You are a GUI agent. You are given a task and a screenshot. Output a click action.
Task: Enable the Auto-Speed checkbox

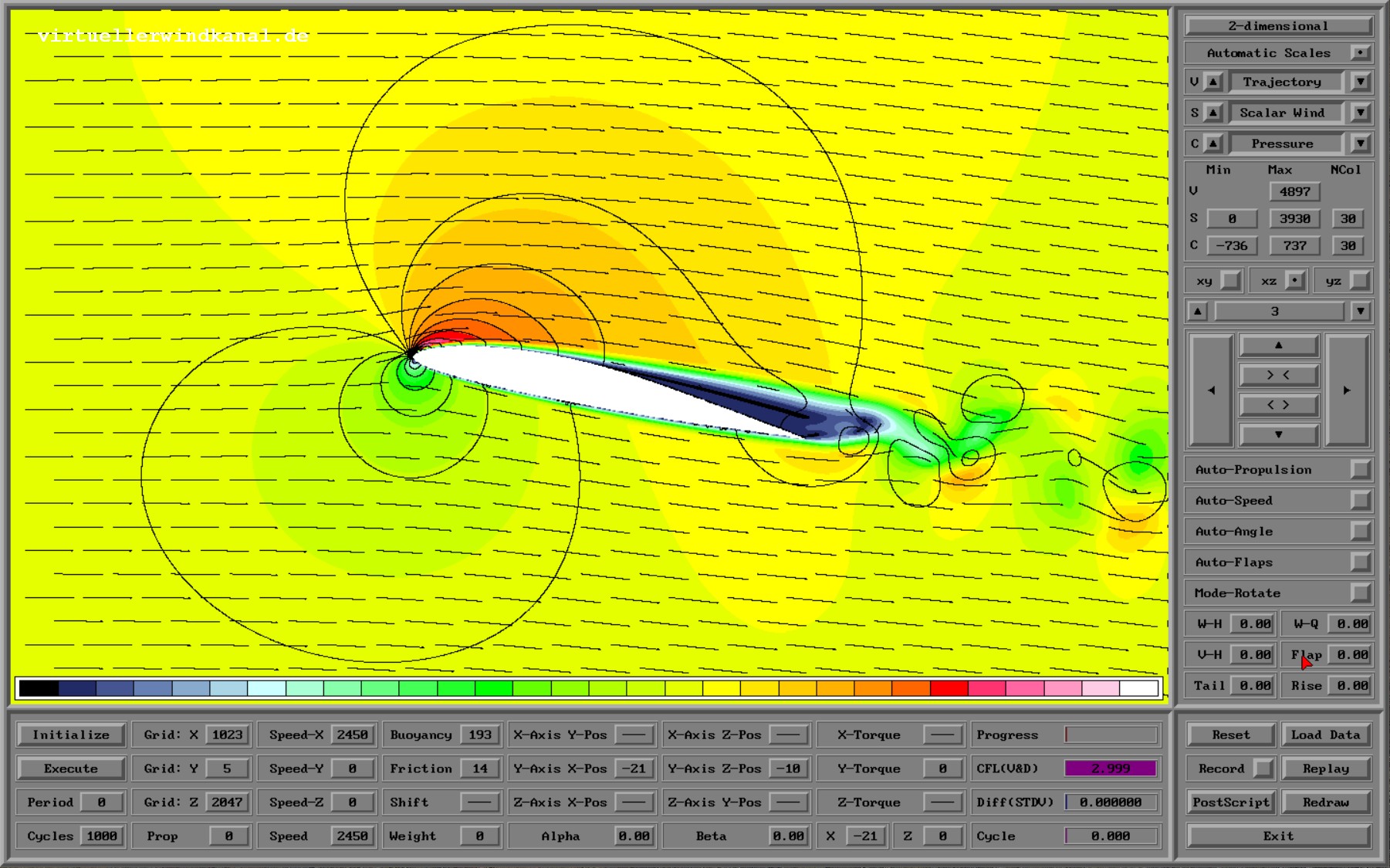pyautogui.click(x=1361, y=501)
